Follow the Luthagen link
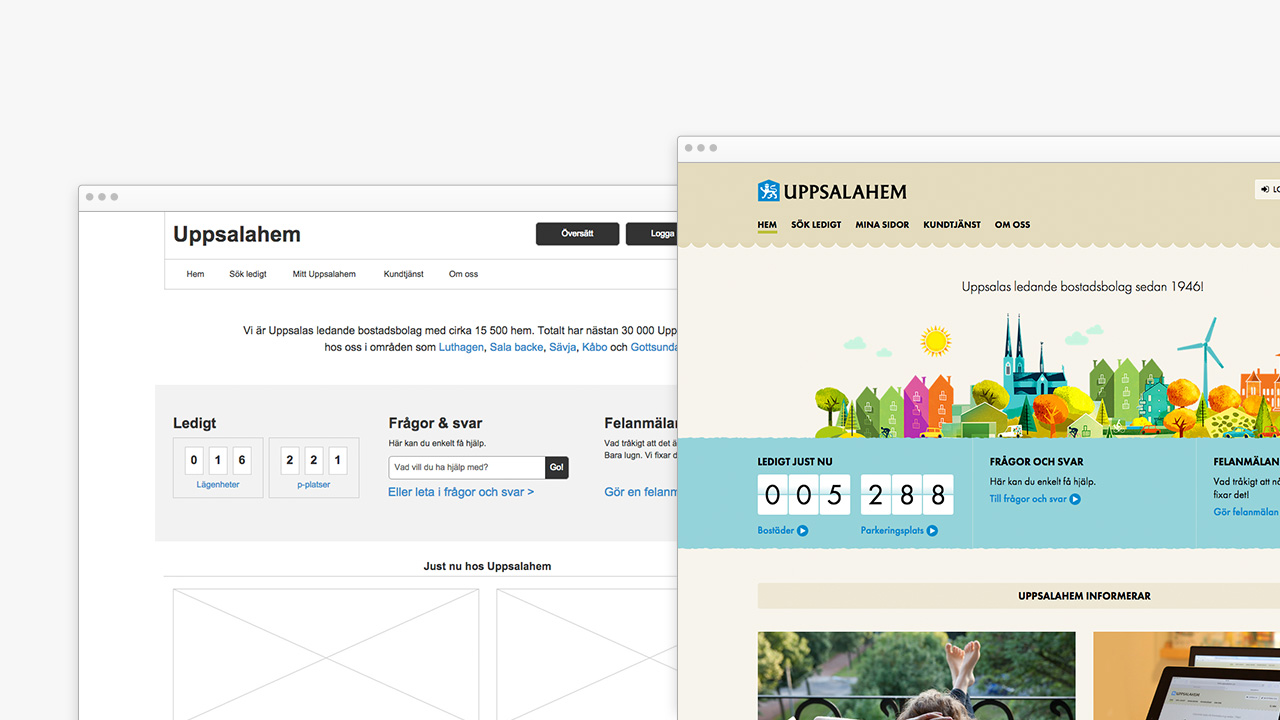 [x=461, y=347]
